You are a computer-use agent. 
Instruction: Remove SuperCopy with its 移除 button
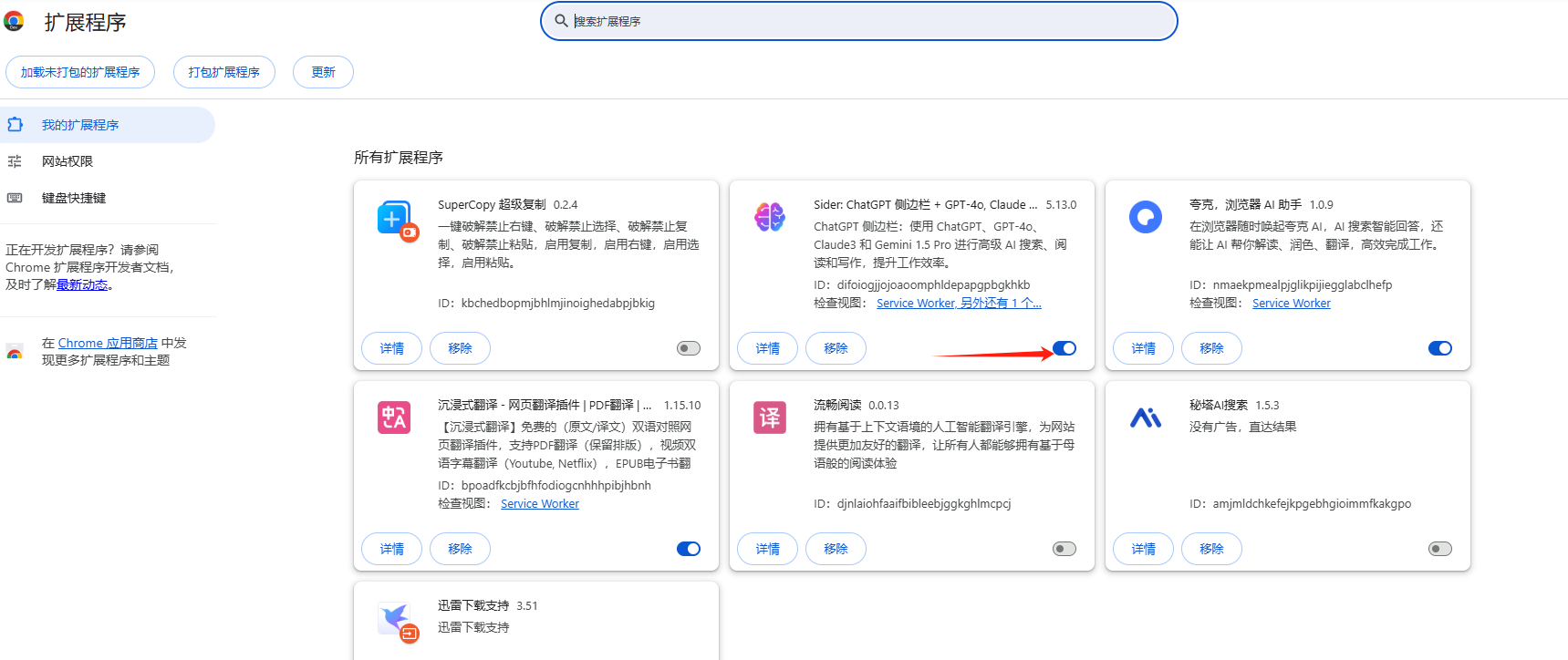tap(460, 348)
